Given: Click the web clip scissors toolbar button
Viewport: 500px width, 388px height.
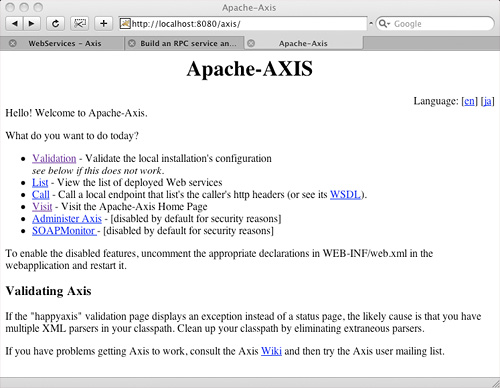Looking at the screenshot, I should pos(79,24).
